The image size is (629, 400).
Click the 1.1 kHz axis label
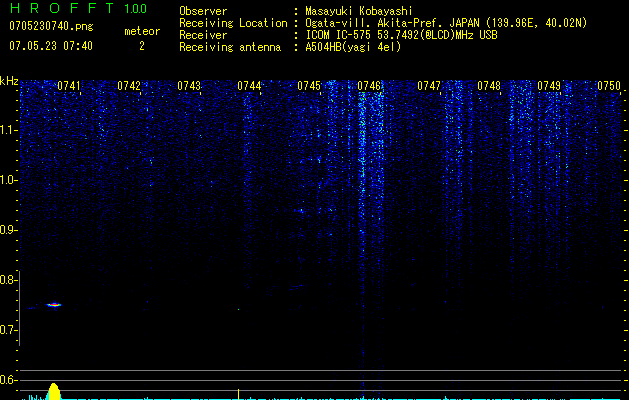click(x=8, y=130)
